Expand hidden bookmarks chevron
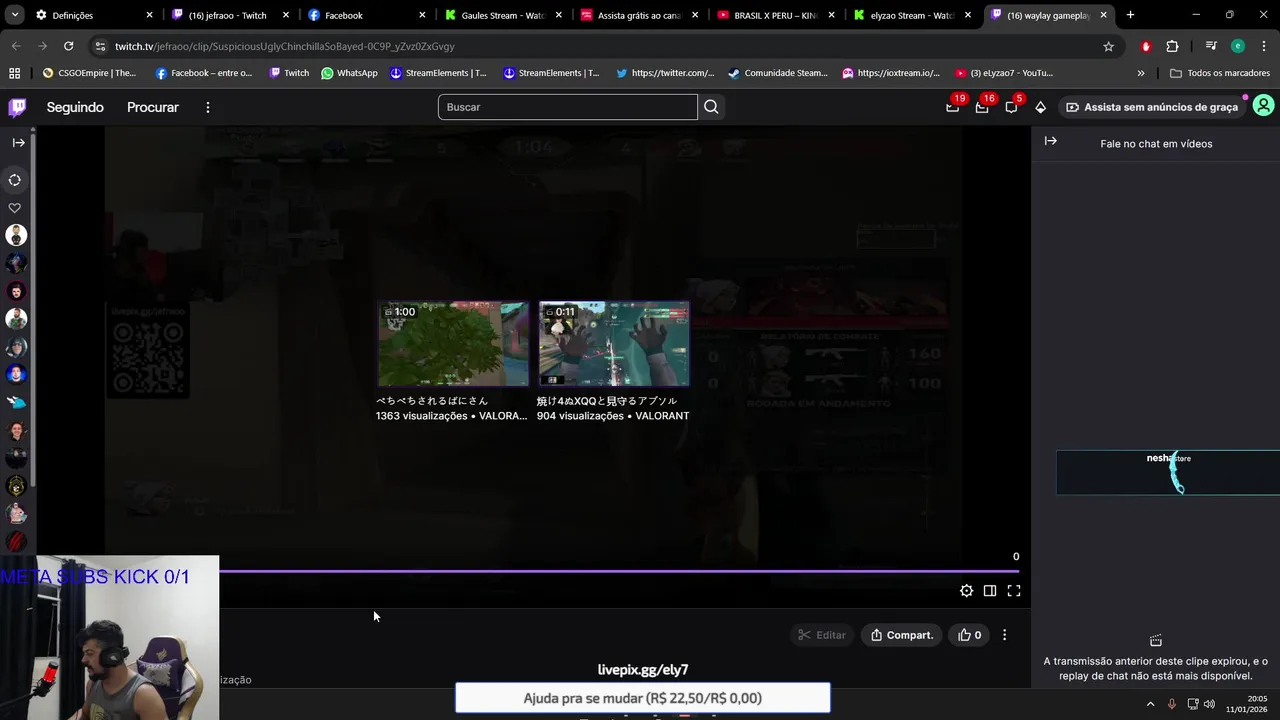Screen dimensions: 1280x720 (1141, 73)
